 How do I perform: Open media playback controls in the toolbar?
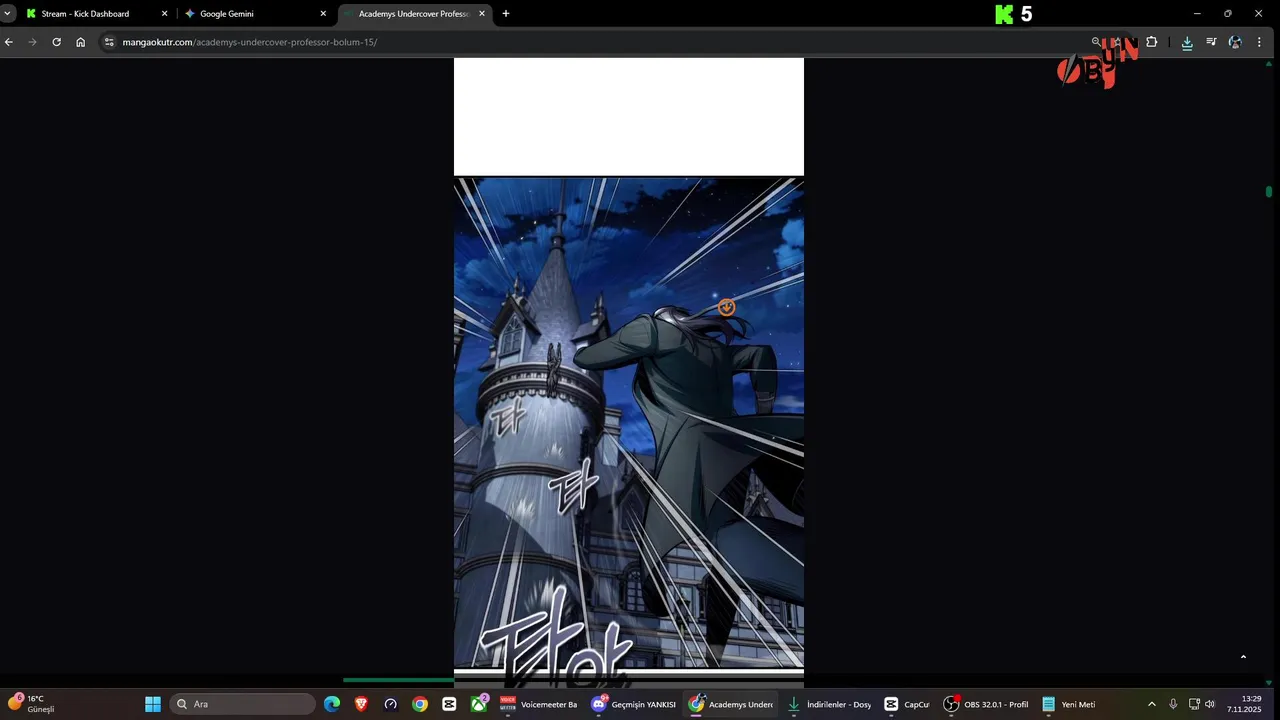click(x=1211, y=42)
